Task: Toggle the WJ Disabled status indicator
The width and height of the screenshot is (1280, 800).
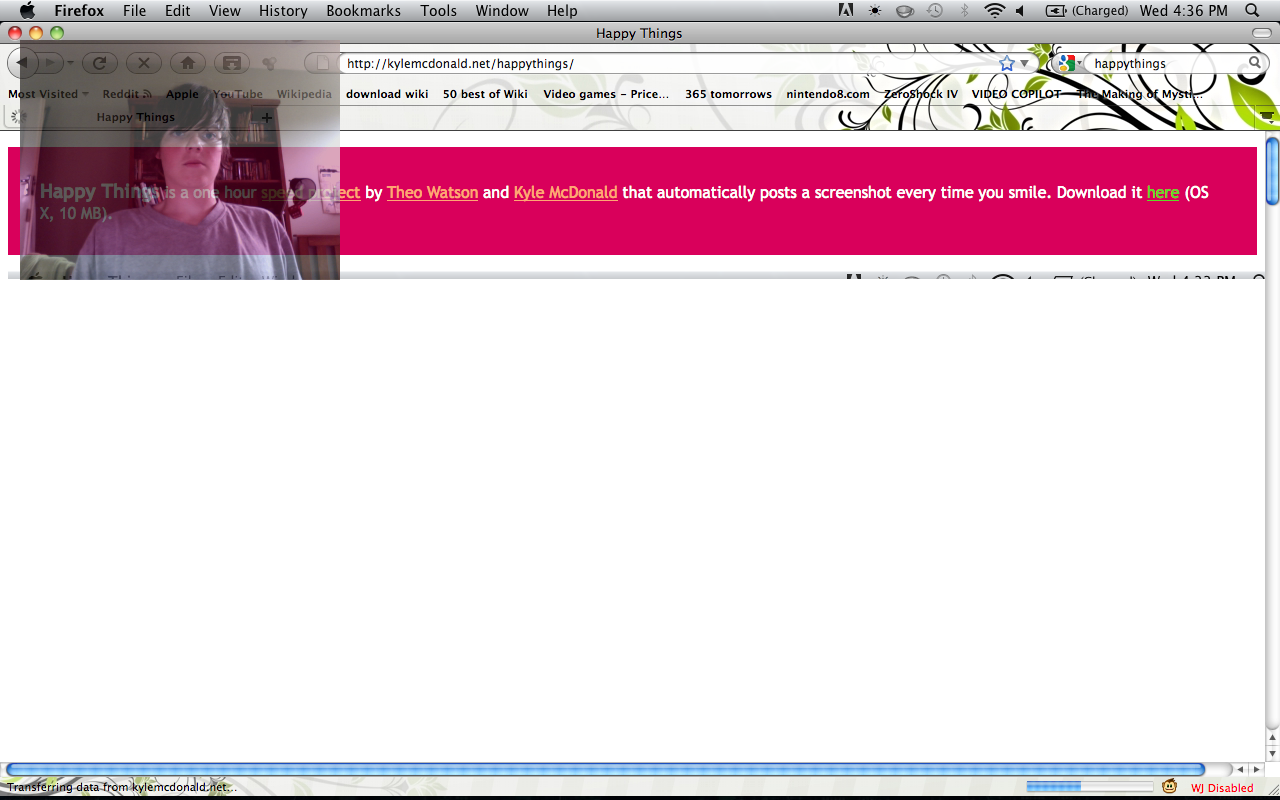Action: pos(1221,788)
